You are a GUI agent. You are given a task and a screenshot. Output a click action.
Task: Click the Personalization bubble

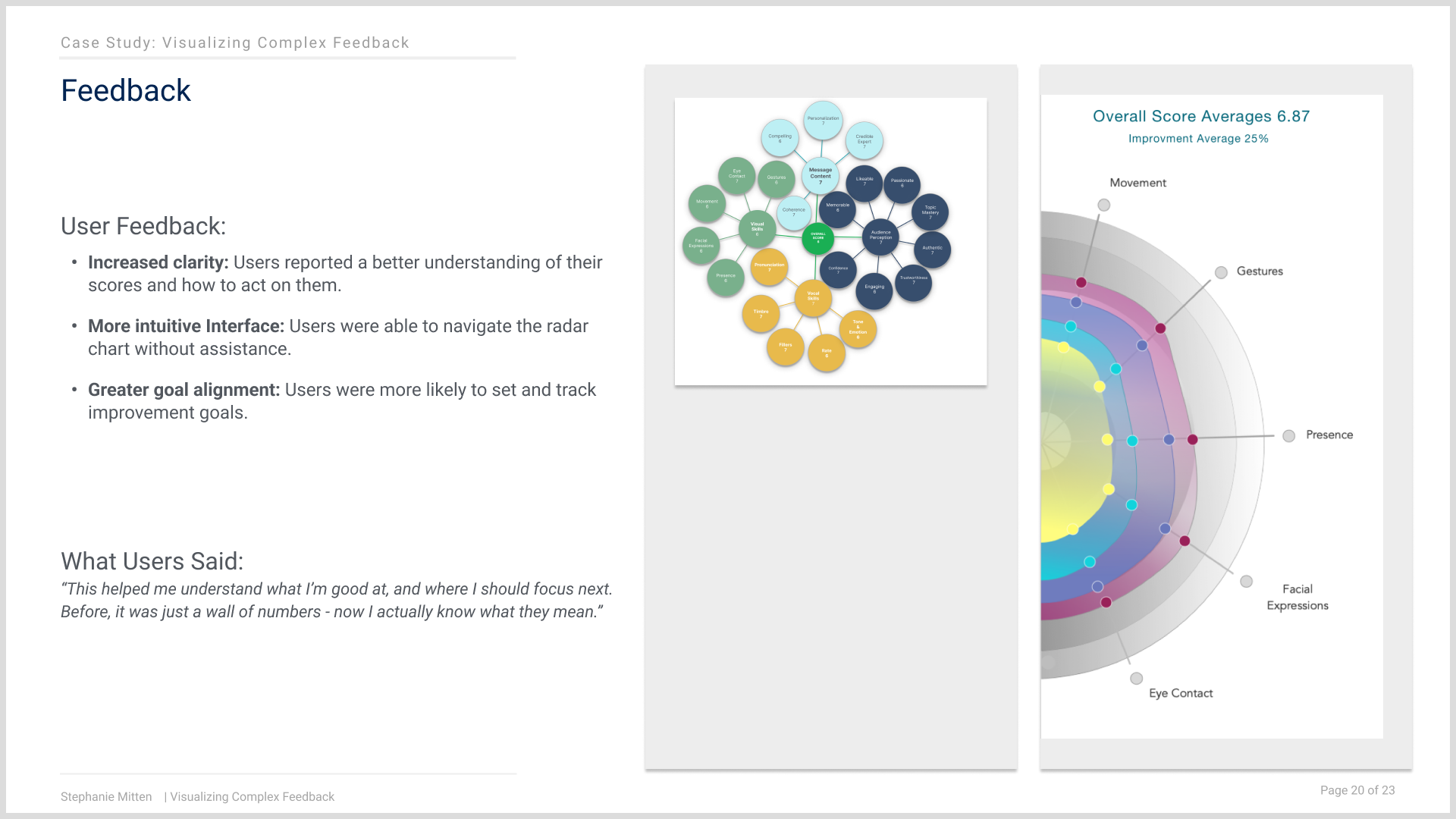pyautogui.click(x=823, y=120)
